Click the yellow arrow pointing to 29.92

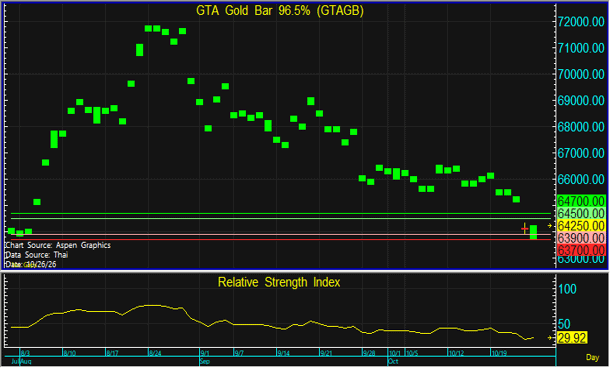click(x=550, y=338)
